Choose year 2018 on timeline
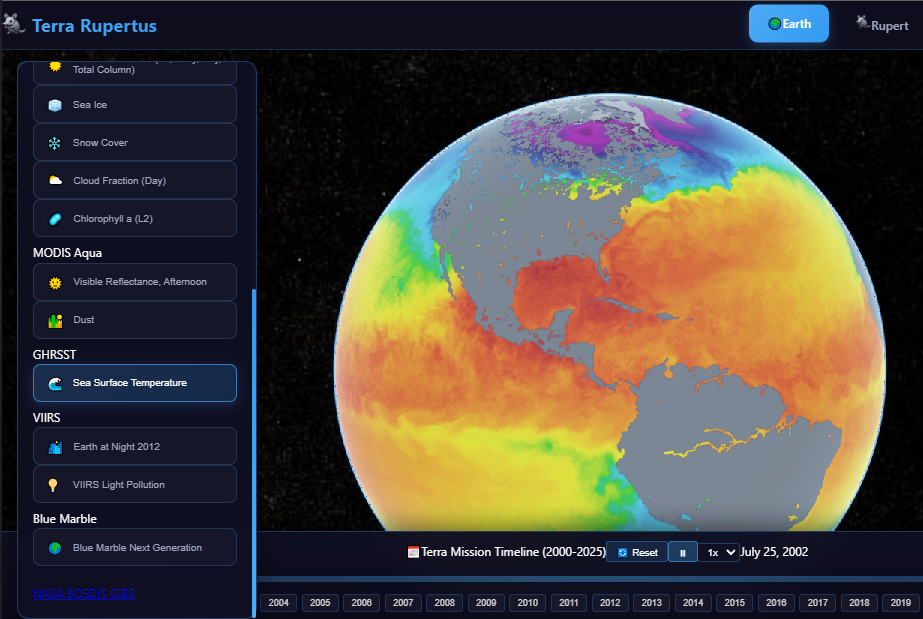The image size is (923, 619). pyautogui.click(x=859, y=603)
